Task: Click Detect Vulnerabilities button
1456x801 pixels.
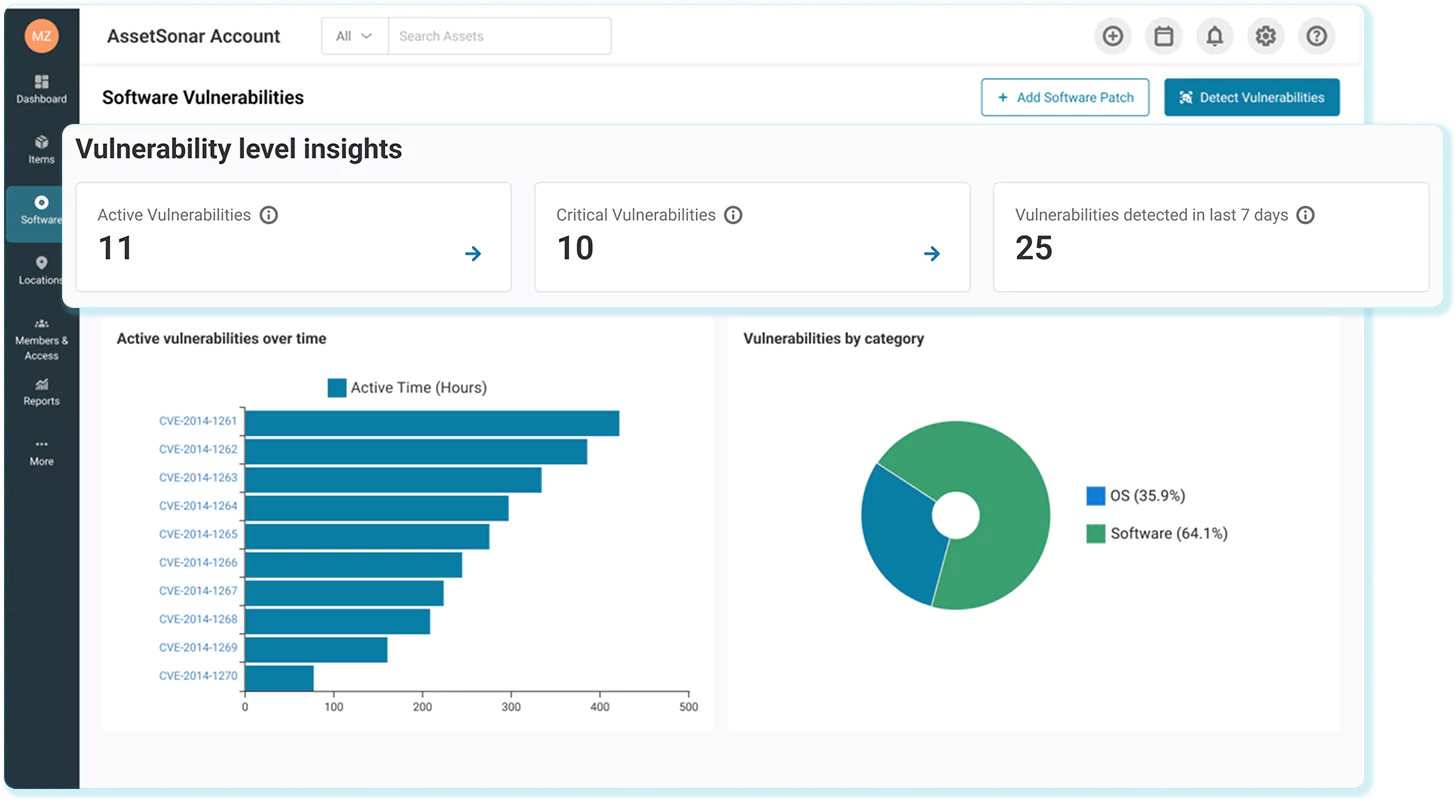Action: 1251,98
